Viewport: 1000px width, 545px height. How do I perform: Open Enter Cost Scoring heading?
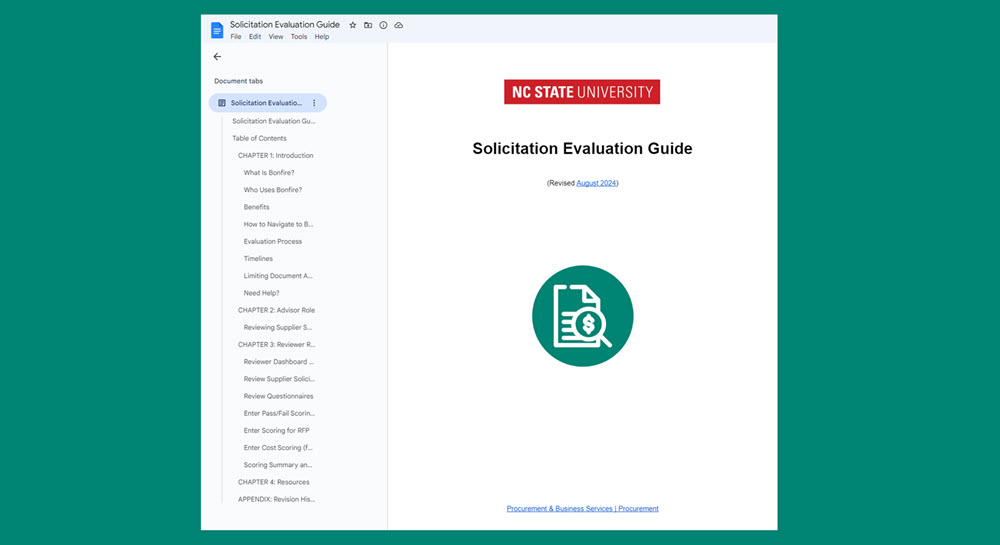[x=277, y=448]
